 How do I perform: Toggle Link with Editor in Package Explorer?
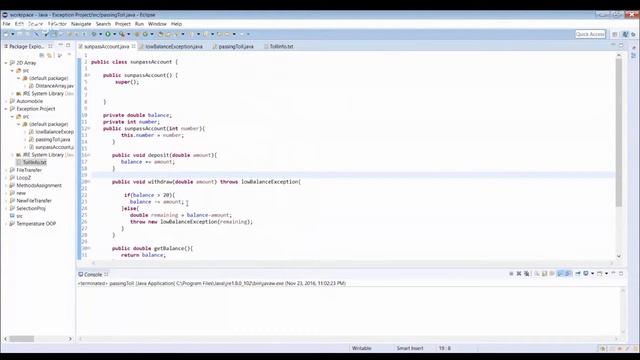[x=50, y=55]
